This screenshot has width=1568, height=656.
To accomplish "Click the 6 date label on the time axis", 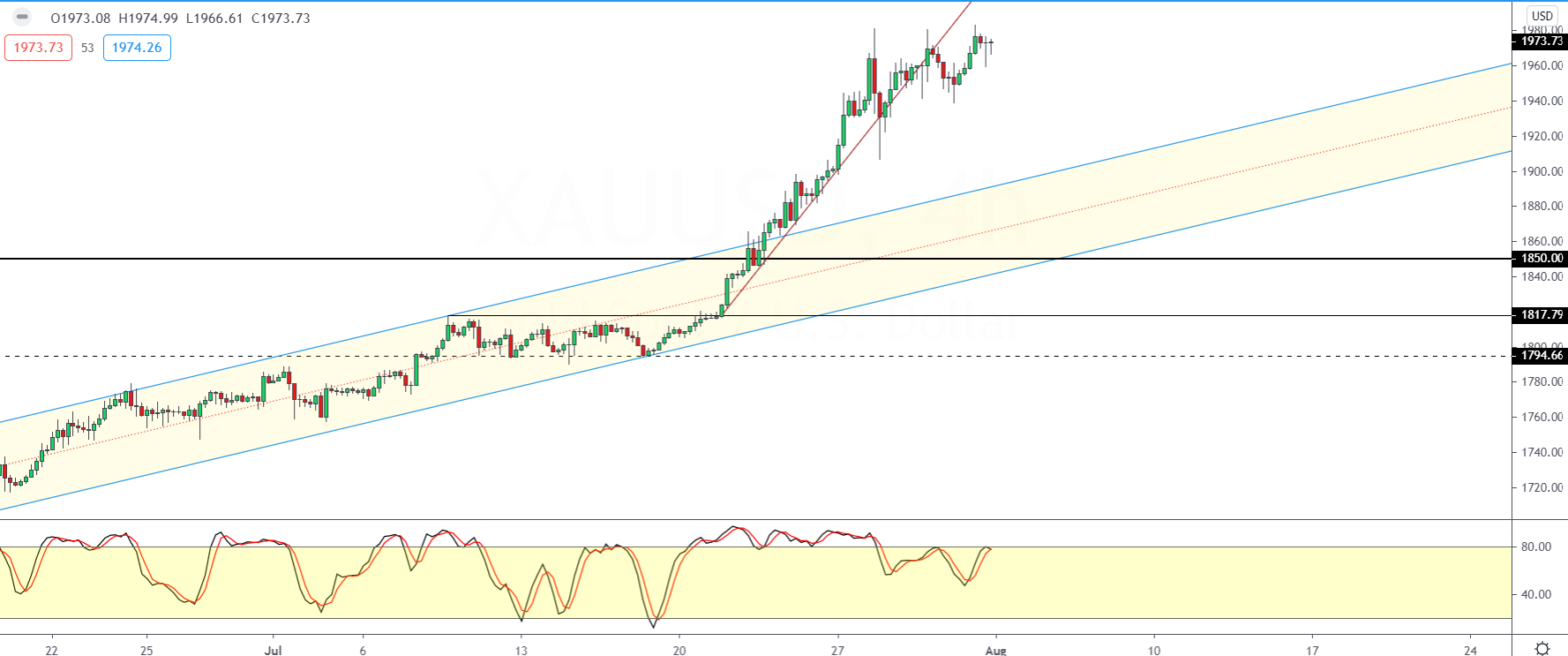I will click(363, 651).
